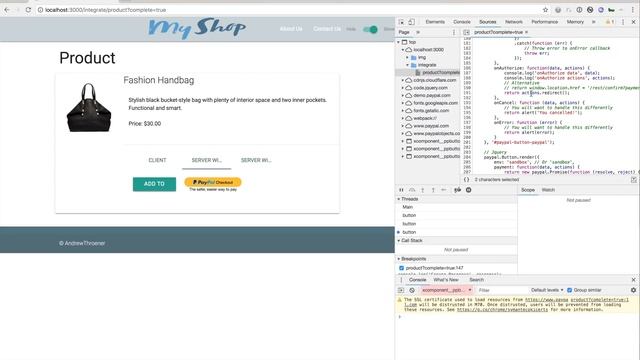The height and width of the screenshot is (360, 640).
Task: Switch to the Network tab
Action: [x=514, y=22]
